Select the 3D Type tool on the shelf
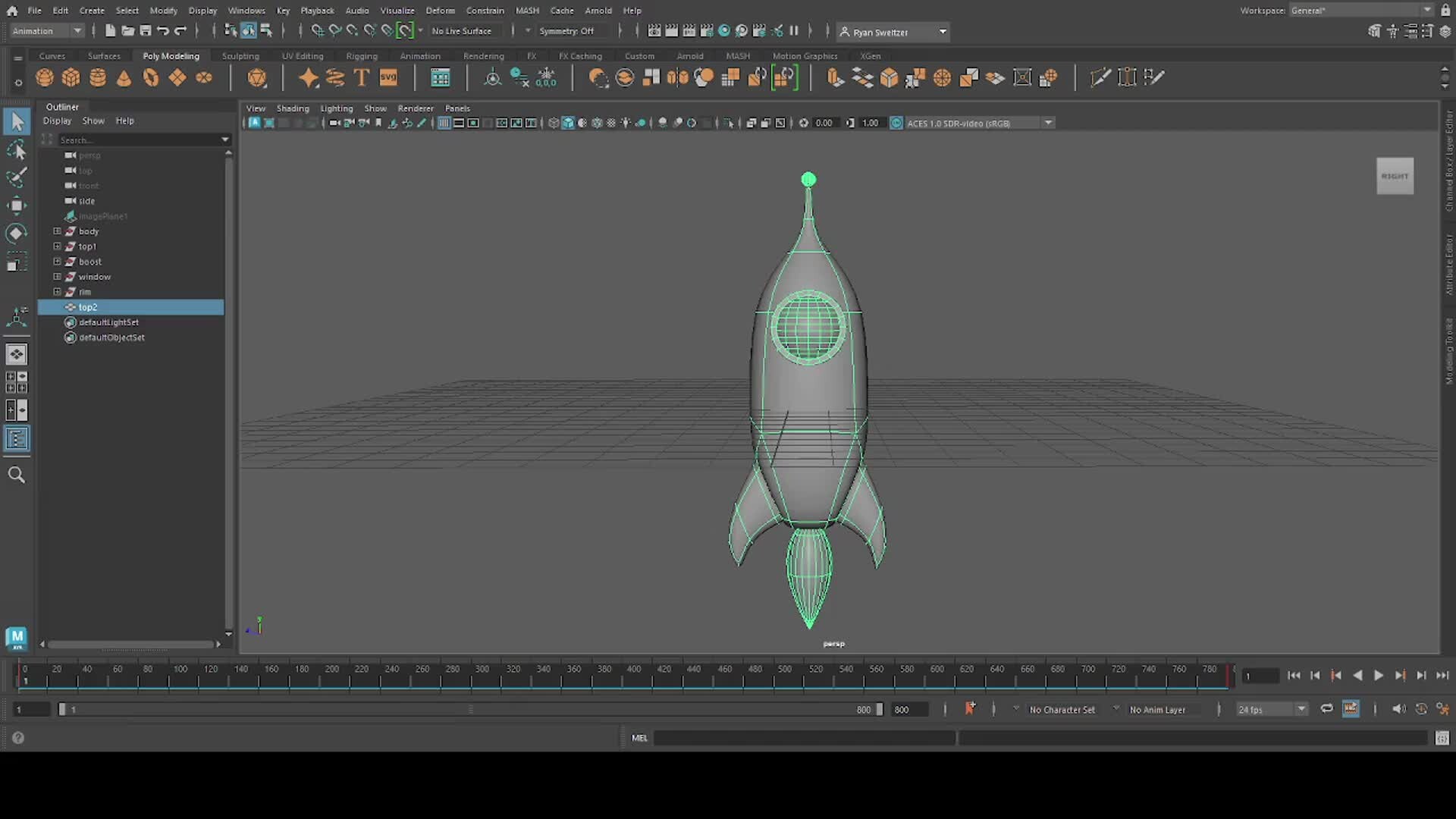 360,77
